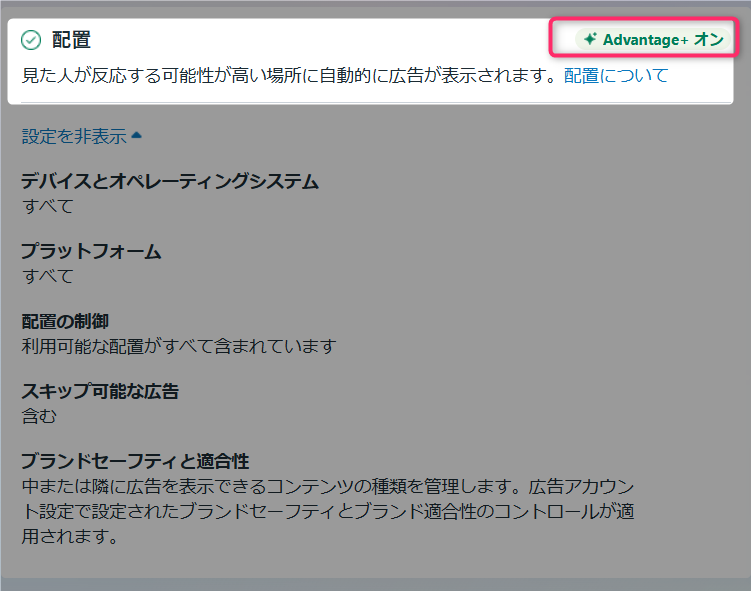Click すべて under プラットフォーム
This screenshot has height=591, width=751.
click(x=47, y=276)
